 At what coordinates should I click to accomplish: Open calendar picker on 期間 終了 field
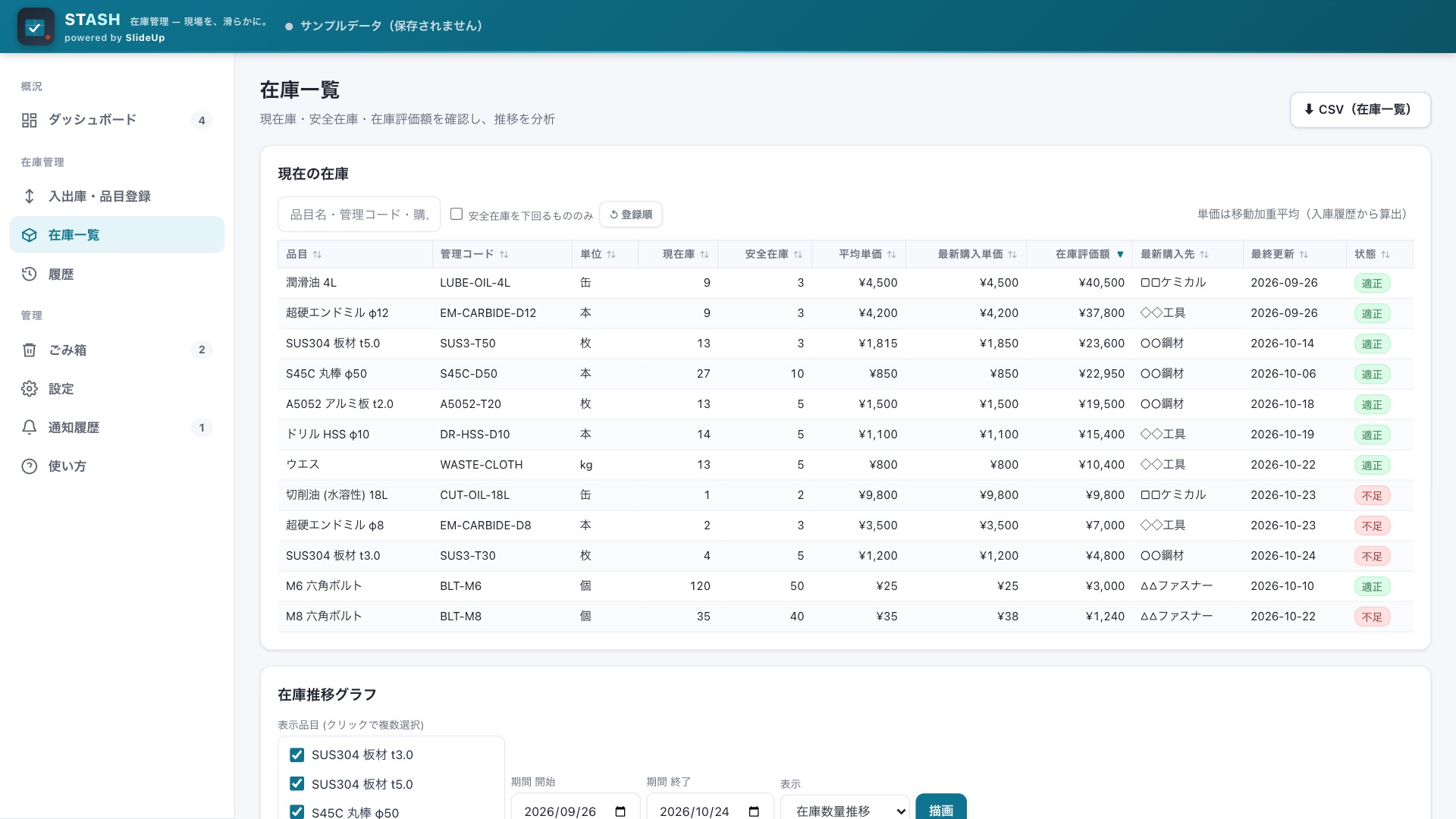coord(754,811)
